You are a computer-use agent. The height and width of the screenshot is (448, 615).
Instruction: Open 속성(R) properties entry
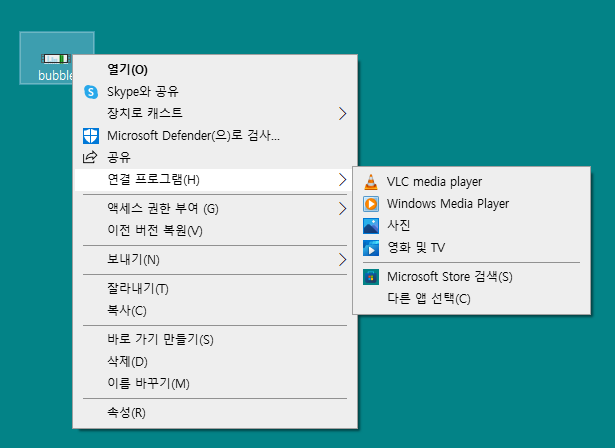tap(215, 413)
